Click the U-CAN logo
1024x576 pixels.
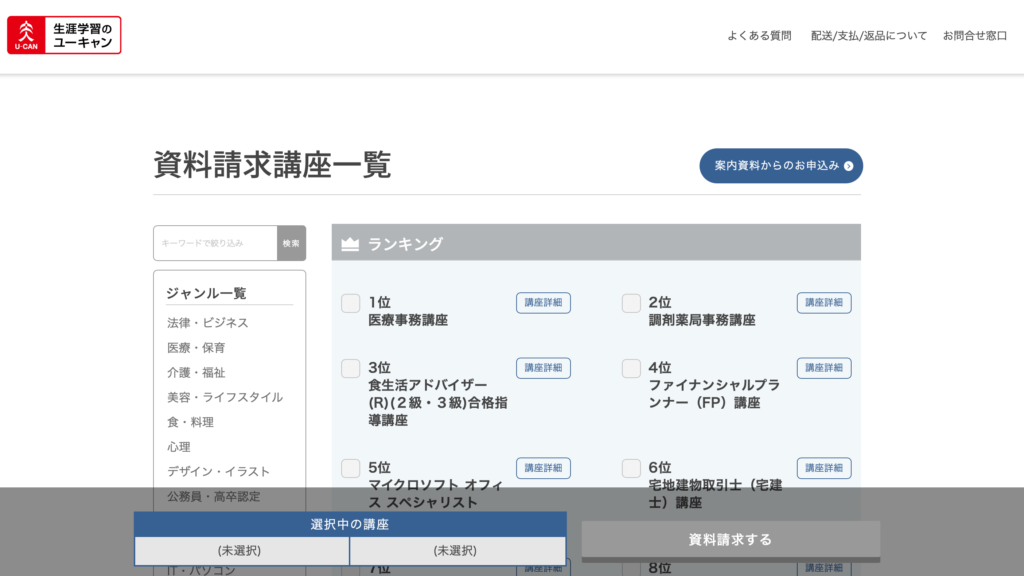[x=64, y=35]
